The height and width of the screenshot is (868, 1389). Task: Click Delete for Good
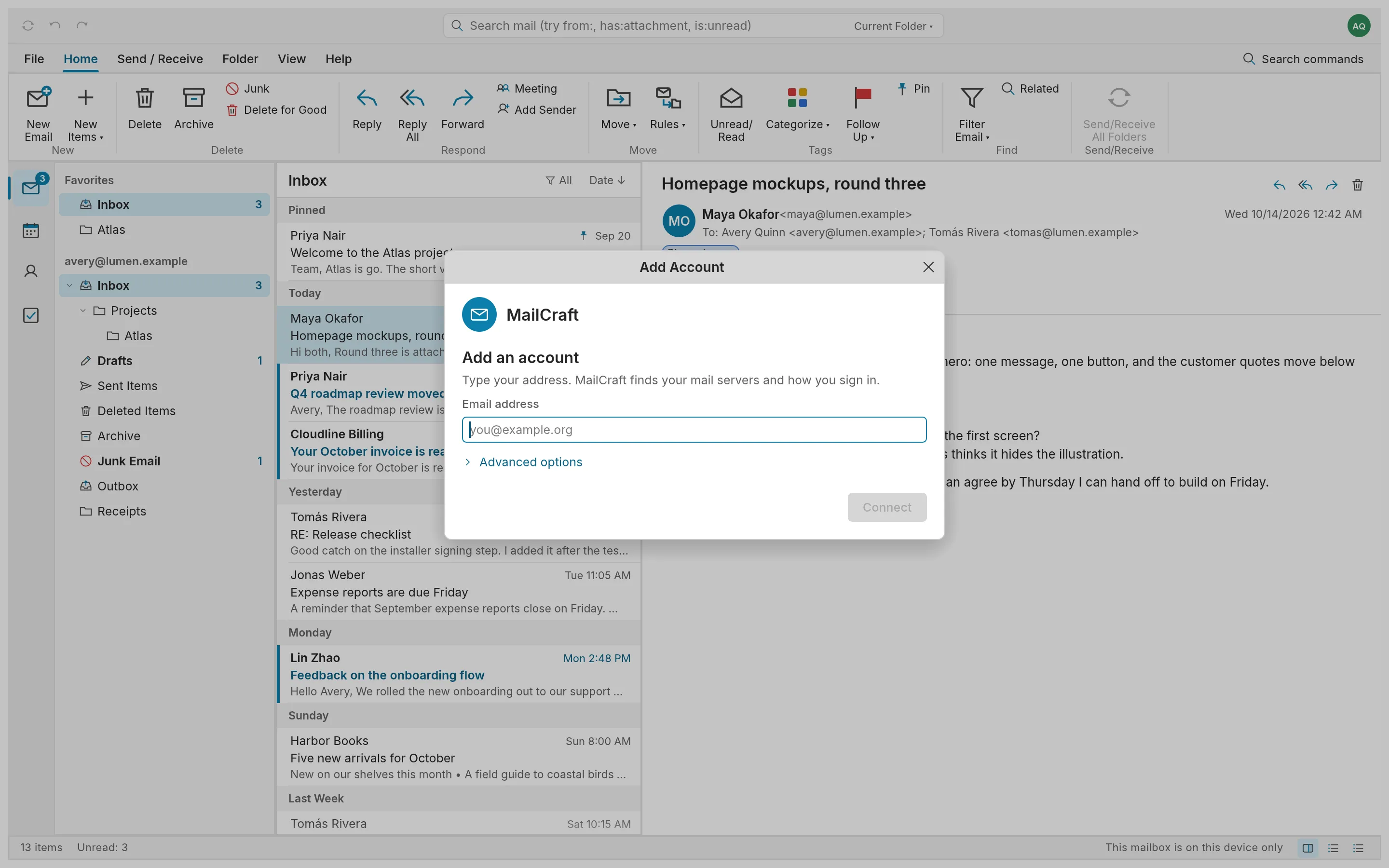click(276, 109)
